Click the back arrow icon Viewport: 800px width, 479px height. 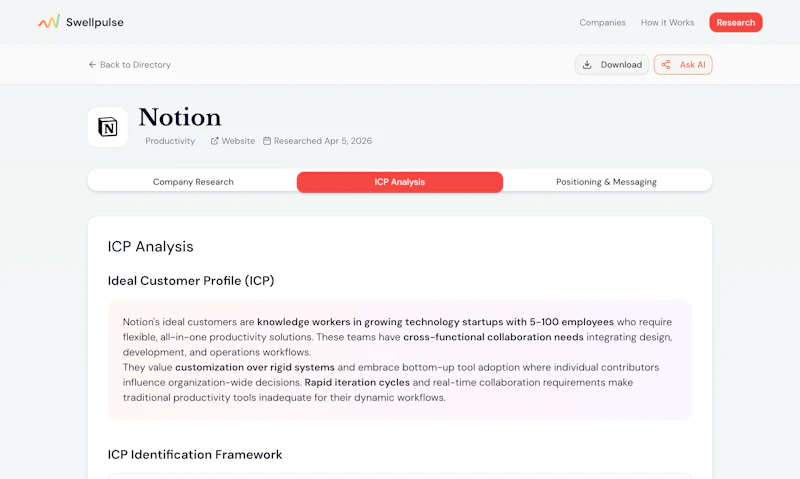point(92,65)
